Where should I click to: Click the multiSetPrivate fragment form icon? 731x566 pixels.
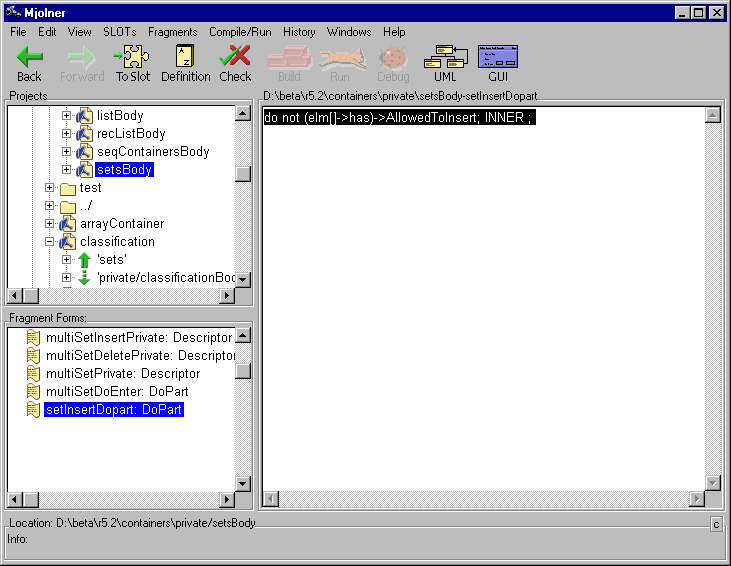pos(33,374)
